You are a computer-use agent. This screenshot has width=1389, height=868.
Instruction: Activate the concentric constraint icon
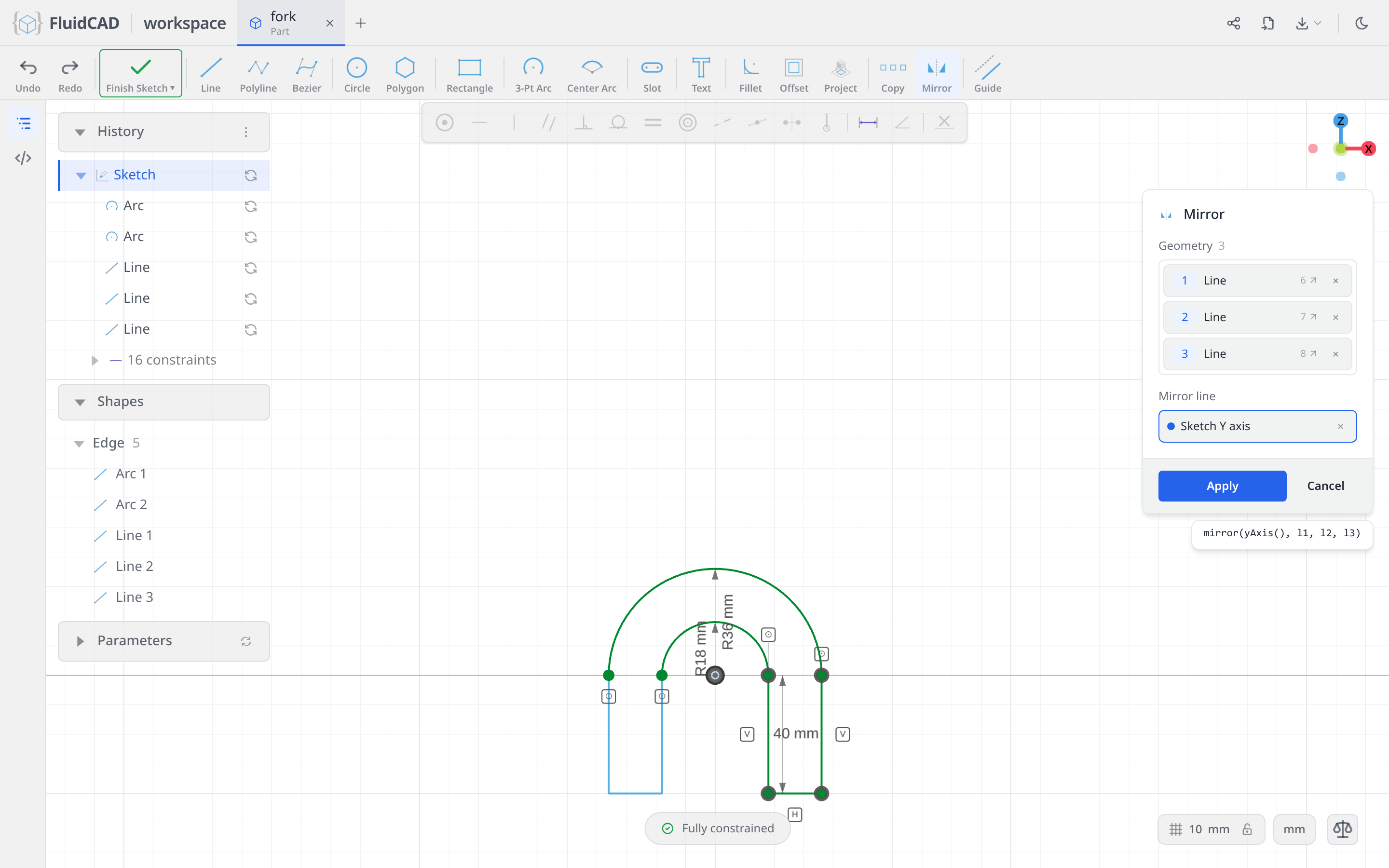click(687, 122)
